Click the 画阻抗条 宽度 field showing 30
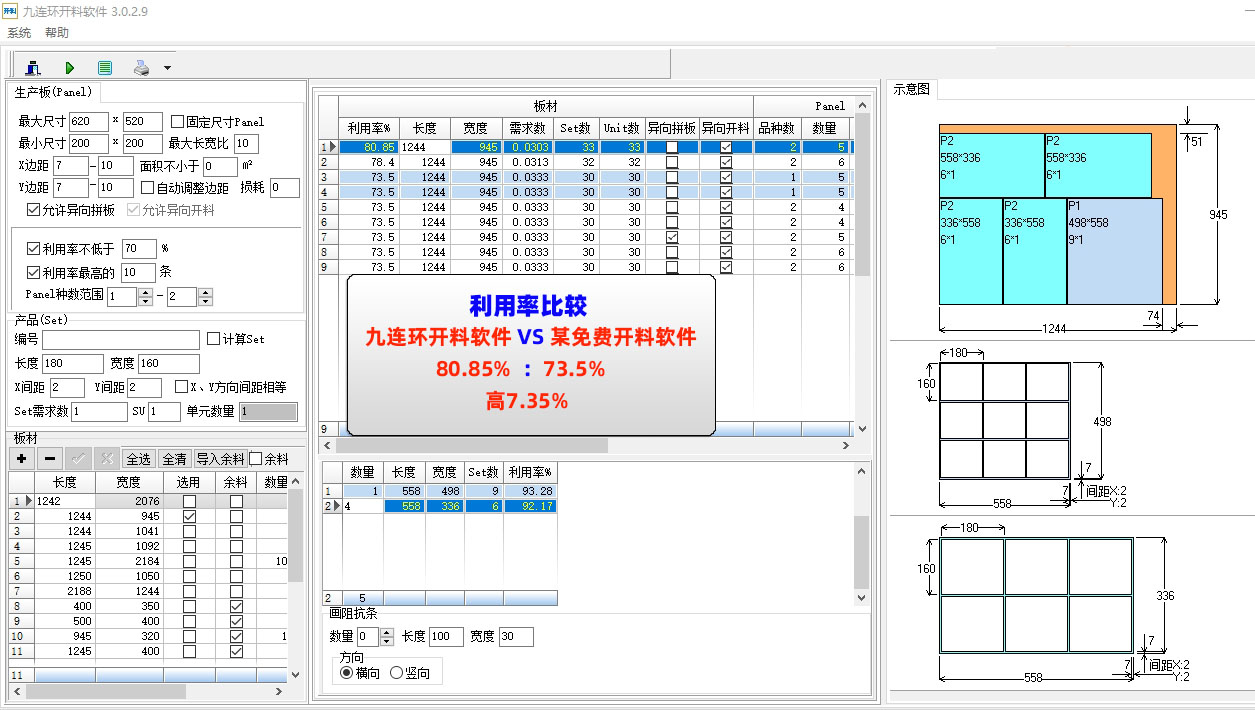Screen dimensions: 1255x710 click(516, 637)
